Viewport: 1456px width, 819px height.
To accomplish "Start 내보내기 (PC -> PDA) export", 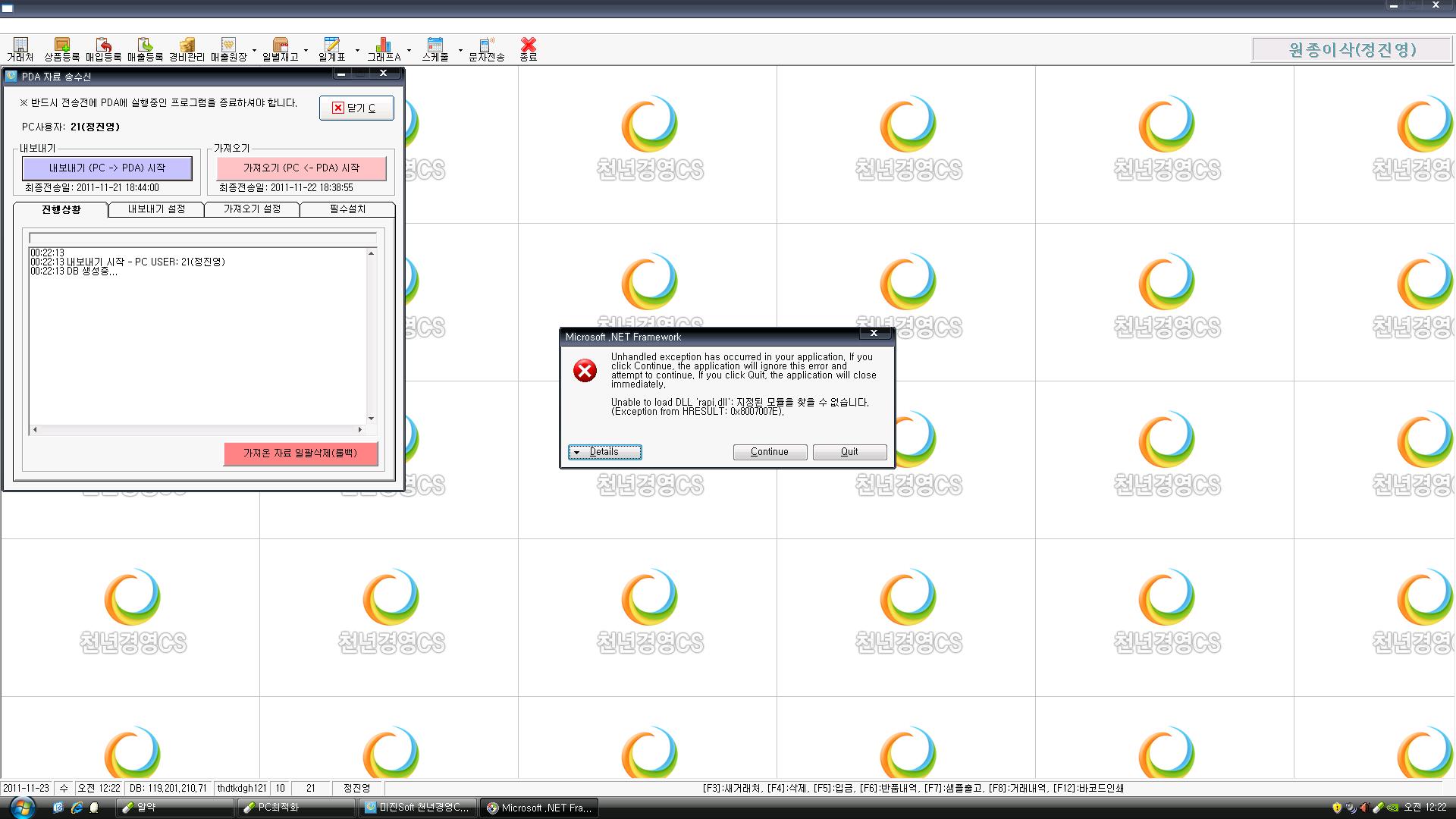I will click(107, 168).
